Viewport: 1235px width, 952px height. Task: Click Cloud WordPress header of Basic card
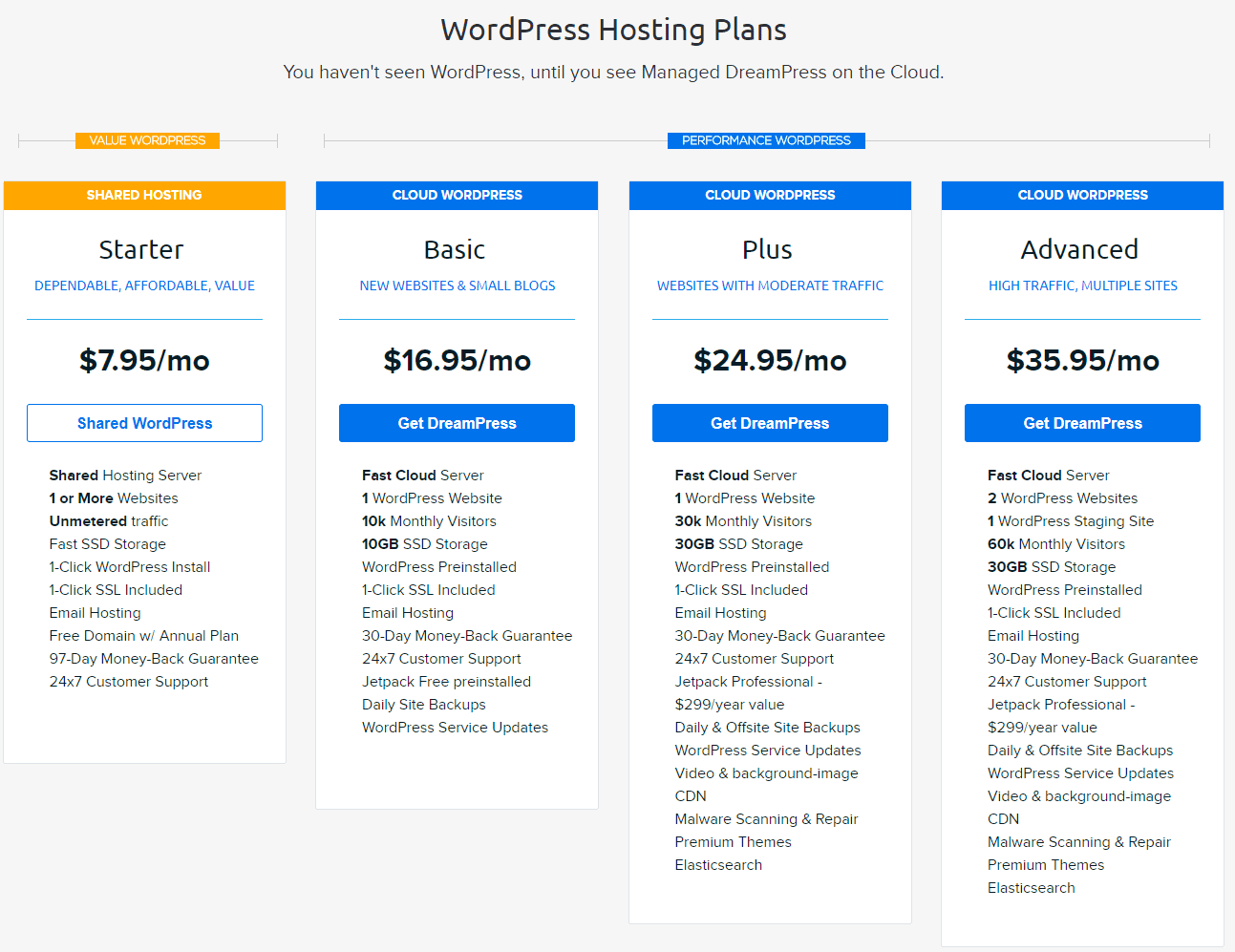click(457, 195)
